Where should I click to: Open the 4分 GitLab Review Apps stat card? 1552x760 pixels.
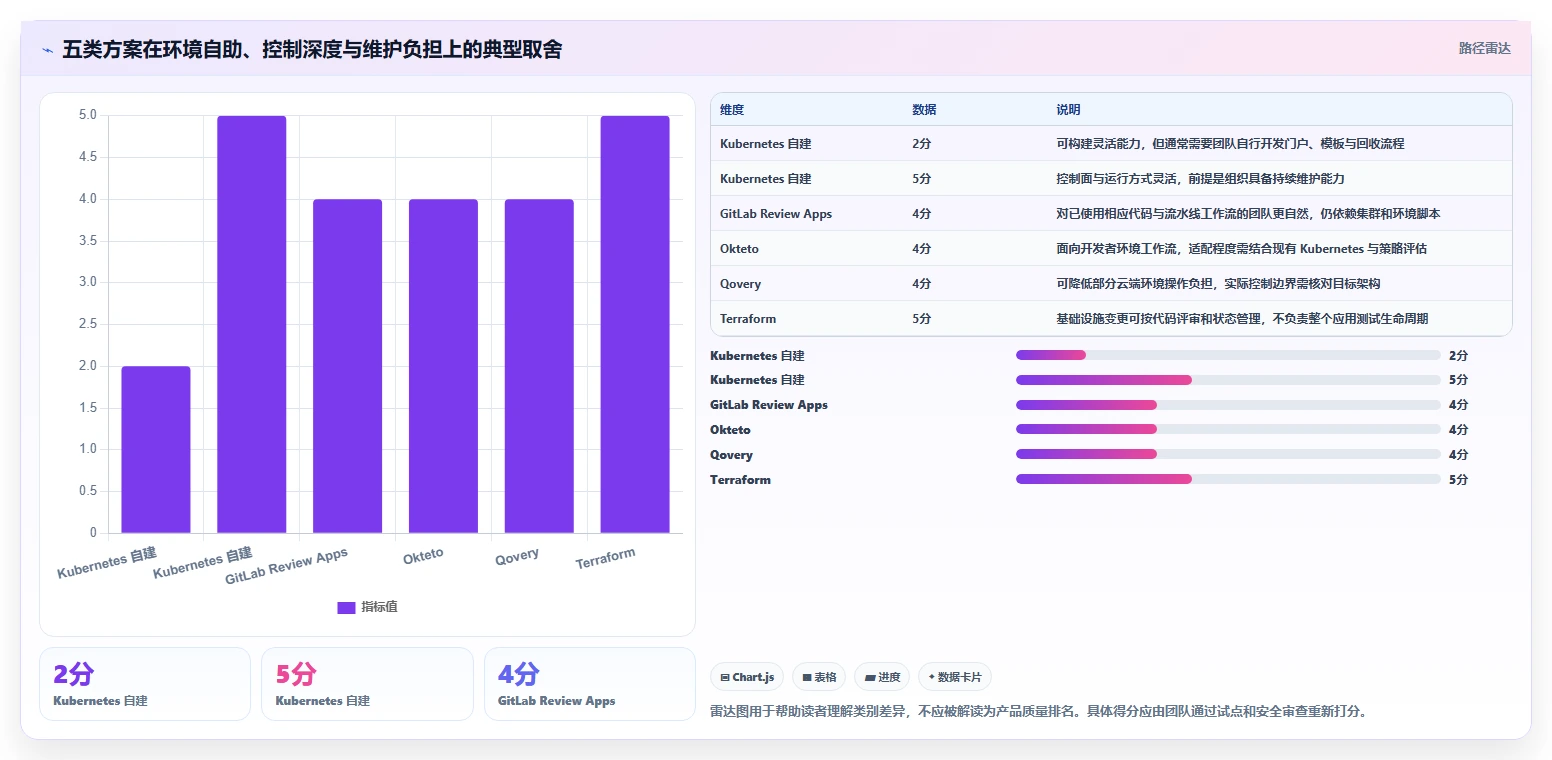point(590,684)
